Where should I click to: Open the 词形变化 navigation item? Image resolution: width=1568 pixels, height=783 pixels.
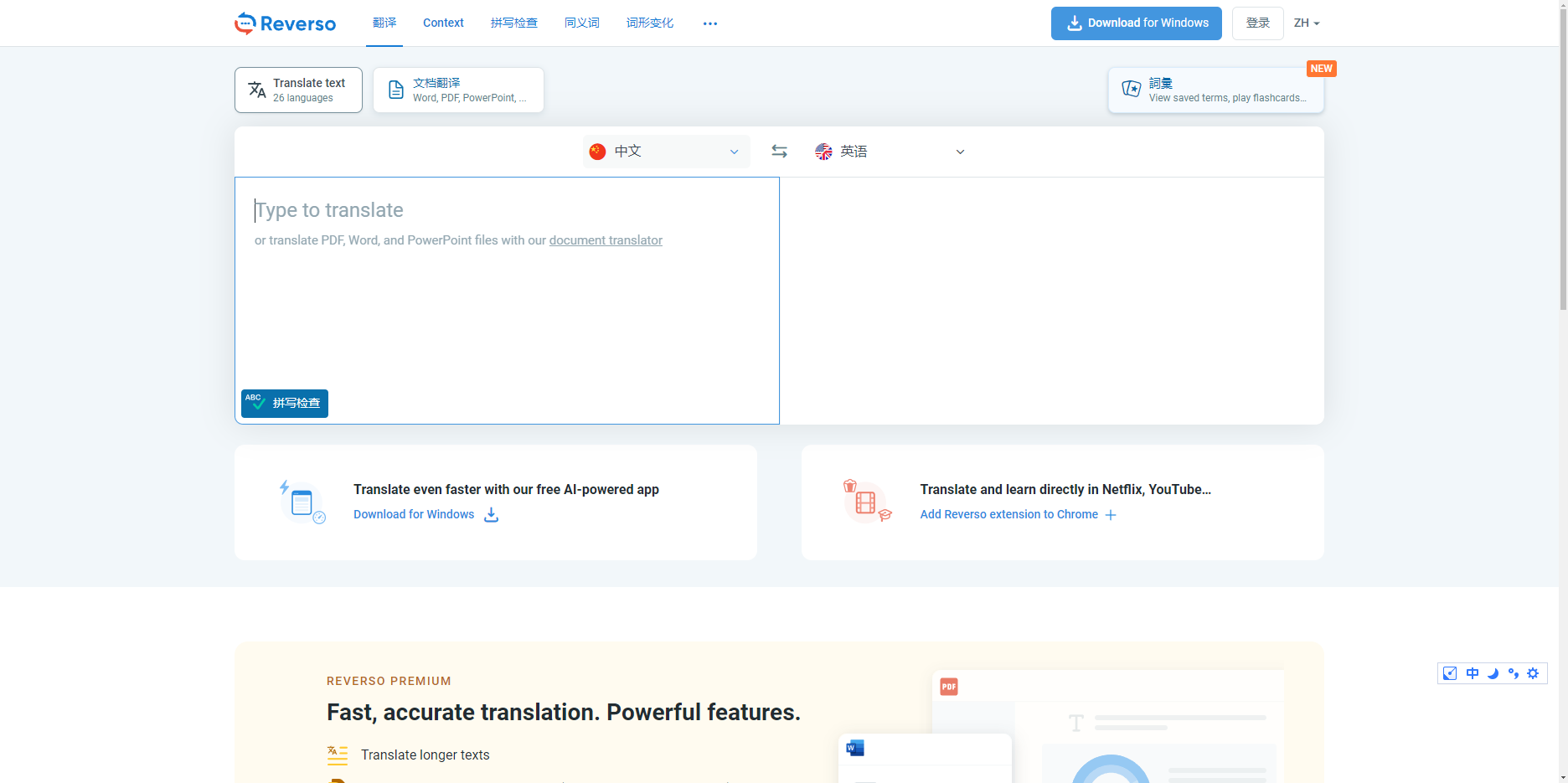click(650, 23)
